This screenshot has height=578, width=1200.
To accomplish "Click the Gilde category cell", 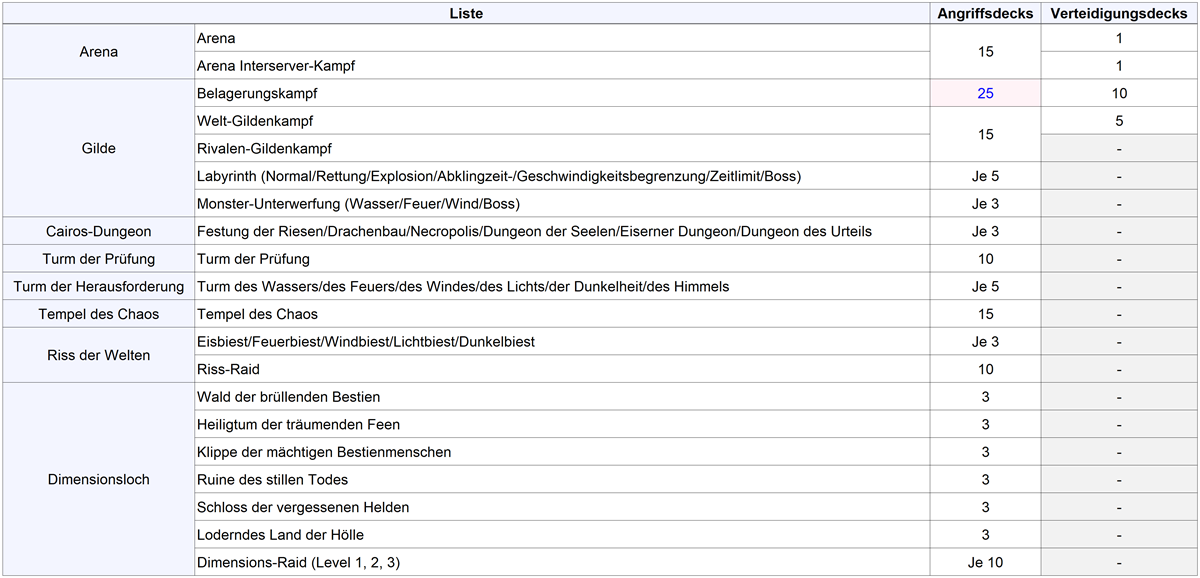I will pos(98,148).
